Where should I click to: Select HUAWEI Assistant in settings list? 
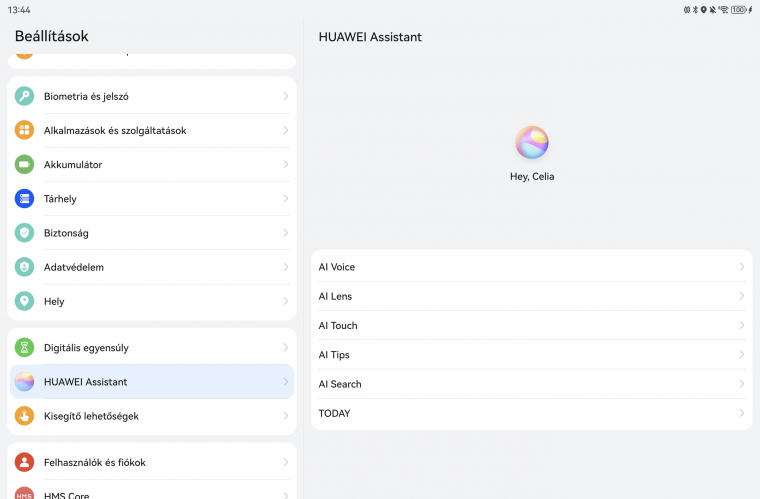pyautogui.click(x=151, y=381)
